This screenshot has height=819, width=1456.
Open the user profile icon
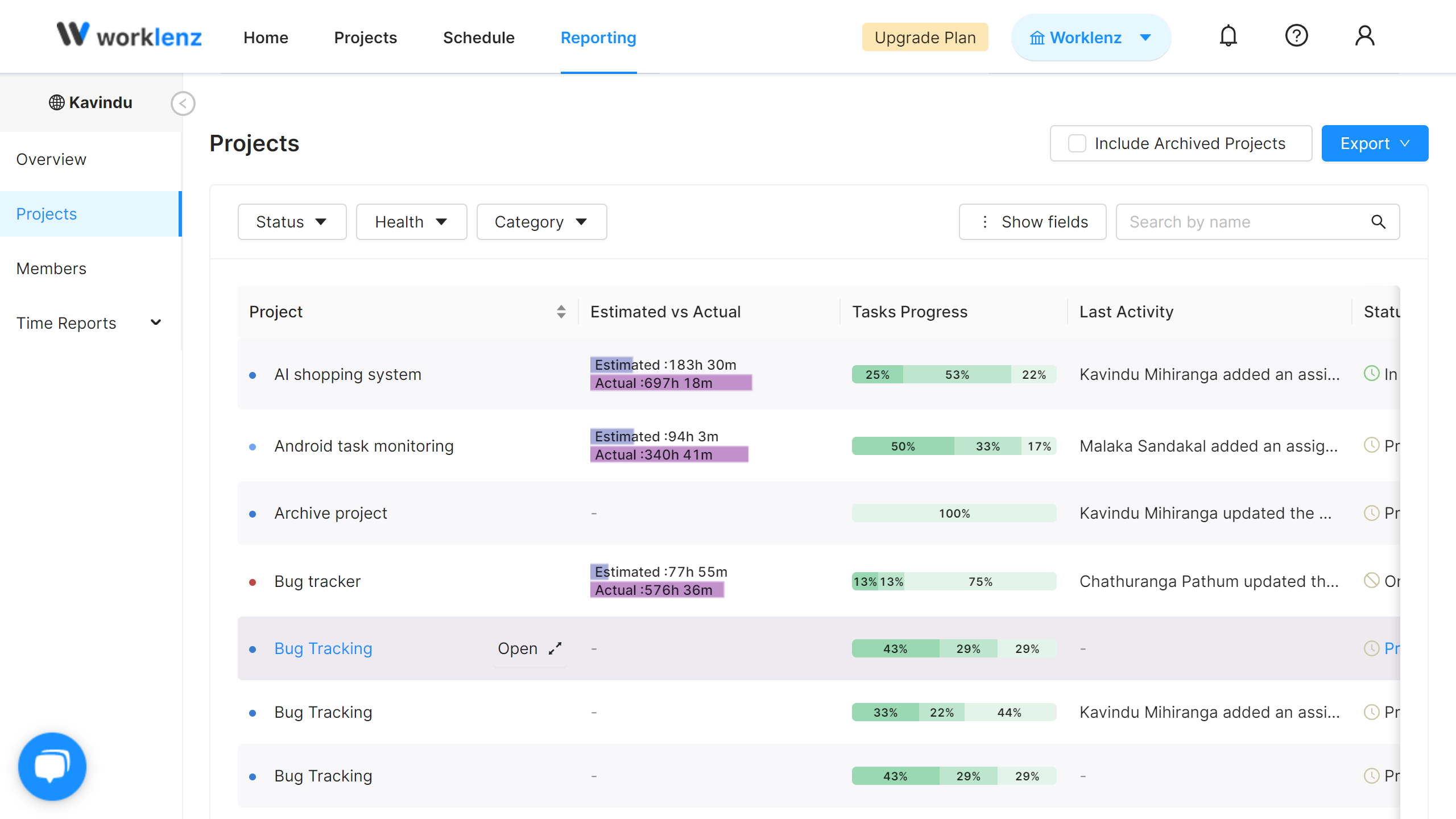[1364, 36]
